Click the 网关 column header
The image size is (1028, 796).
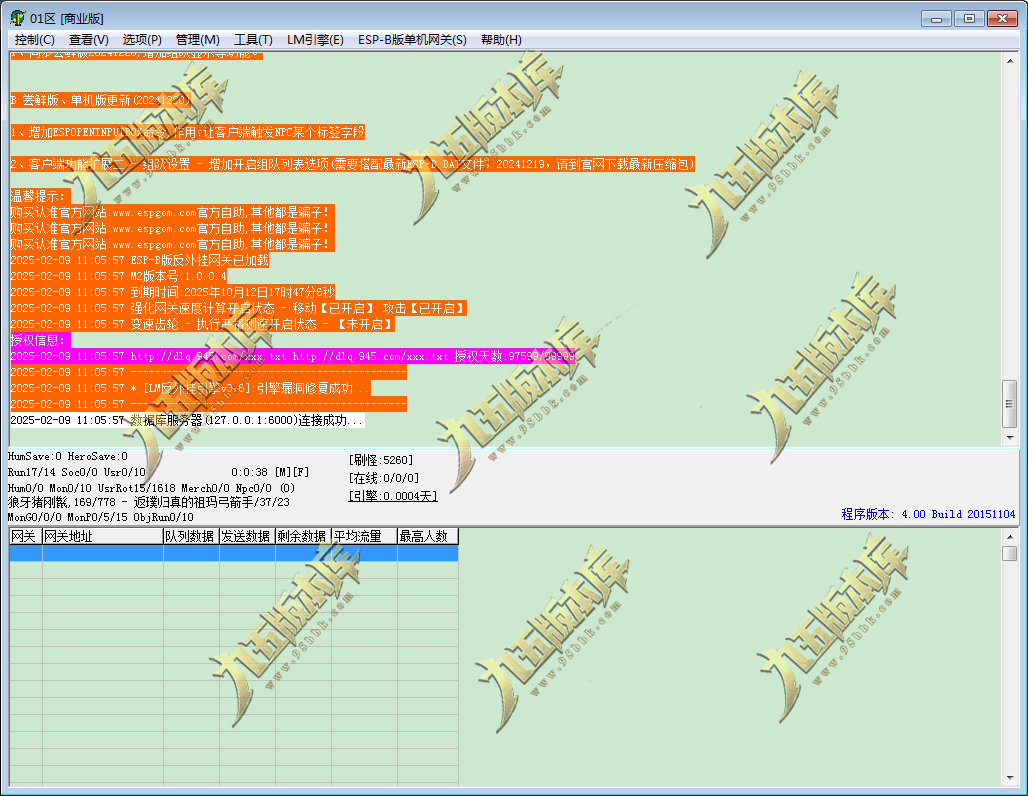(x=26, y=536)
